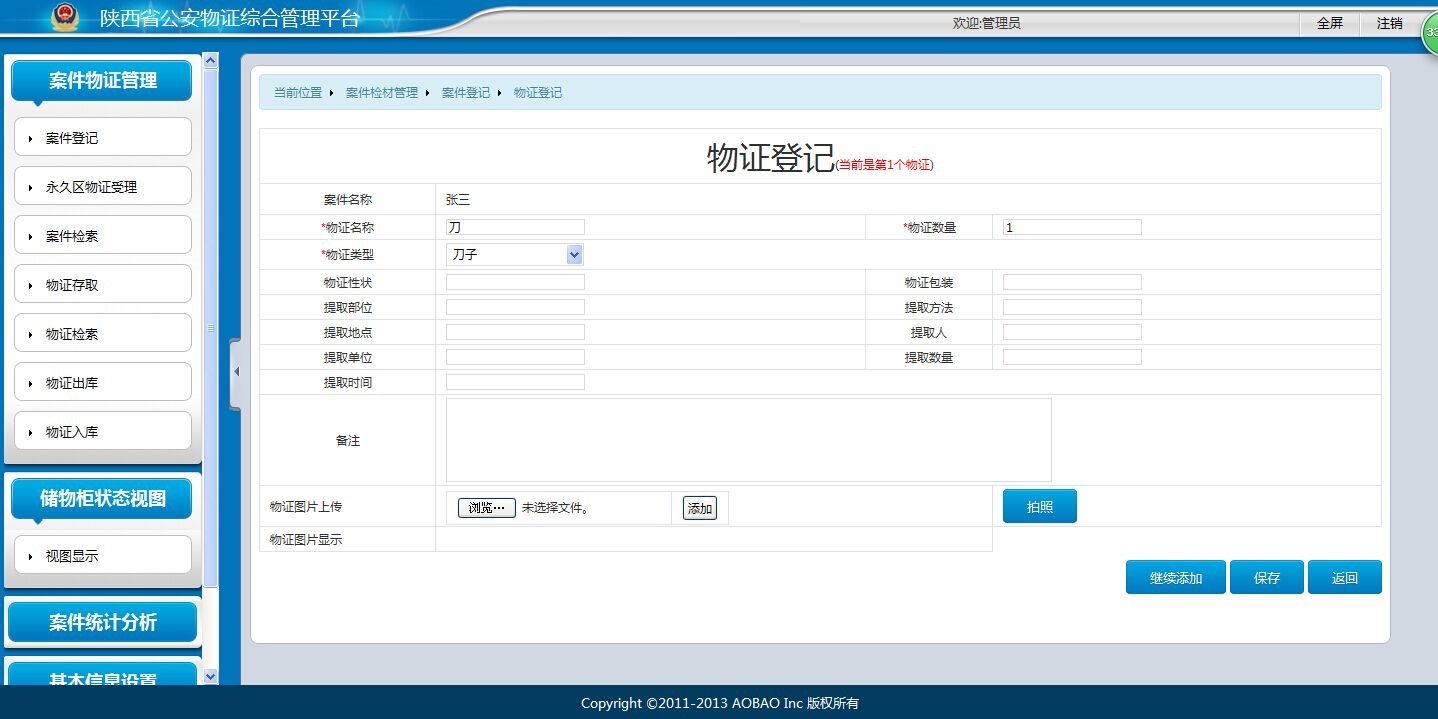The width and height of the screenshot is (1438, 719).
Task: Go to 永久区物证受理 menu item
Action: (103, 187)
